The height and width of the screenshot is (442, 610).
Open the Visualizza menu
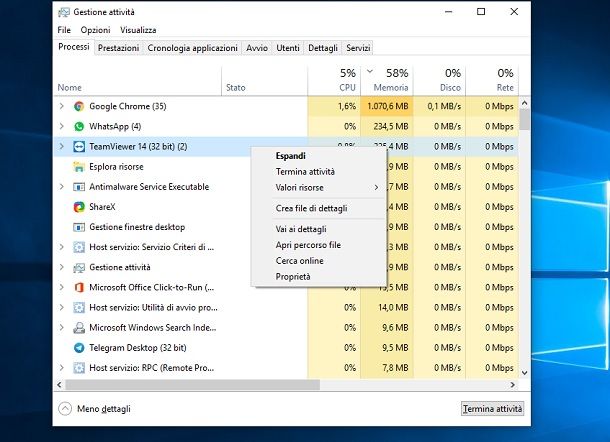[x=138, y=30]
